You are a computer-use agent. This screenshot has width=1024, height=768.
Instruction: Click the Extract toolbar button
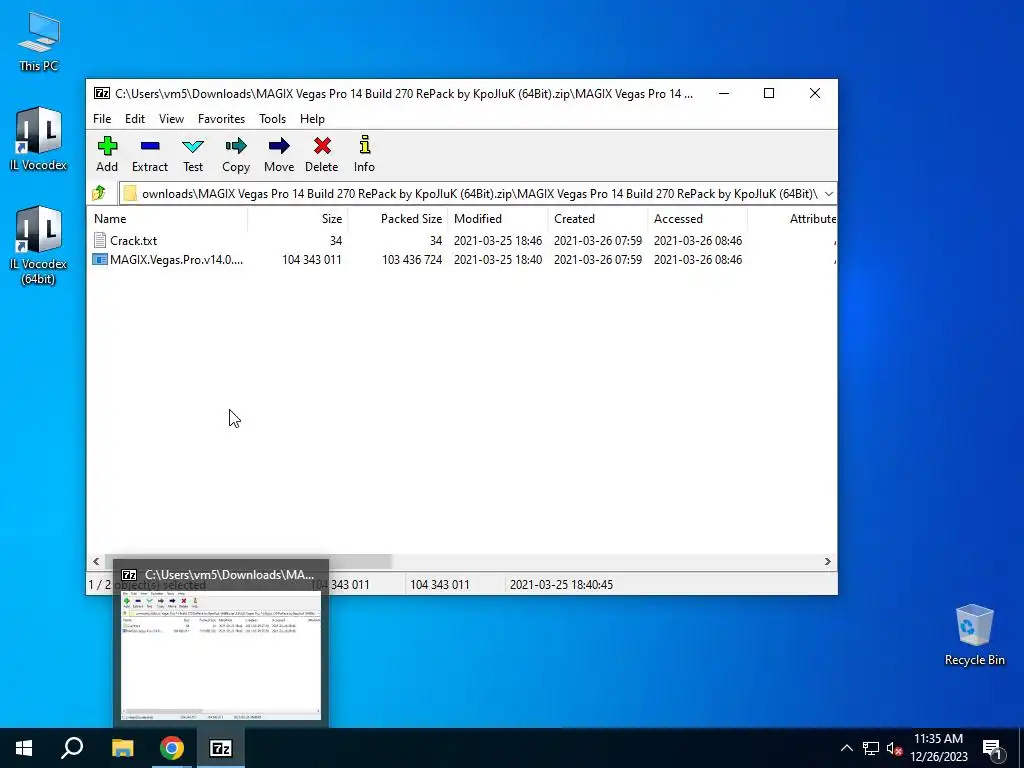pos(150,154)
